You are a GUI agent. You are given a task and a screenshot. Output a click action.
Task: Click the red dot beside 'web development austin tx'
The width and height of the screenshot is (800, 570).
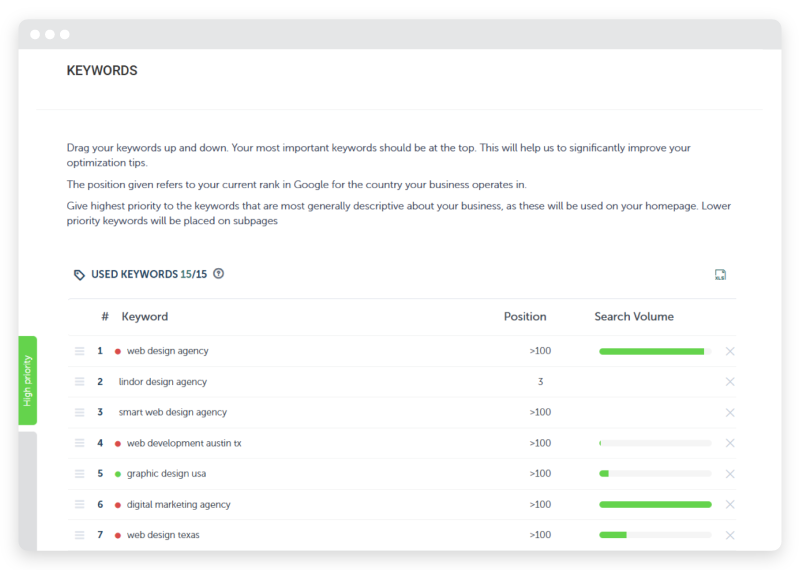118,444
